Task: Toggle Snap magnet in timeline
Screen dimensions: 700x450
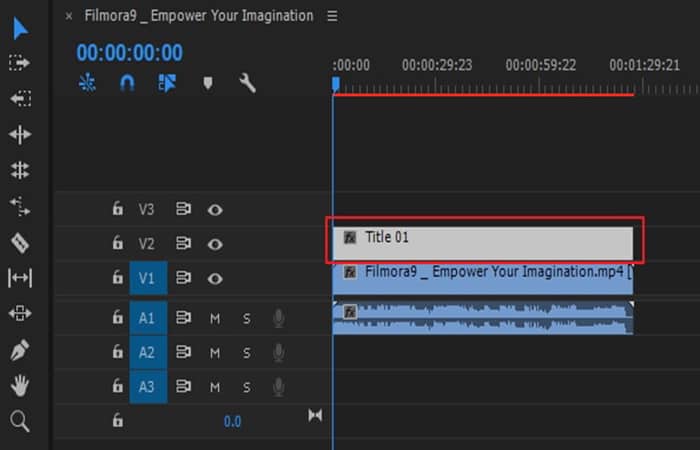Action: click(x=127, y=83)
